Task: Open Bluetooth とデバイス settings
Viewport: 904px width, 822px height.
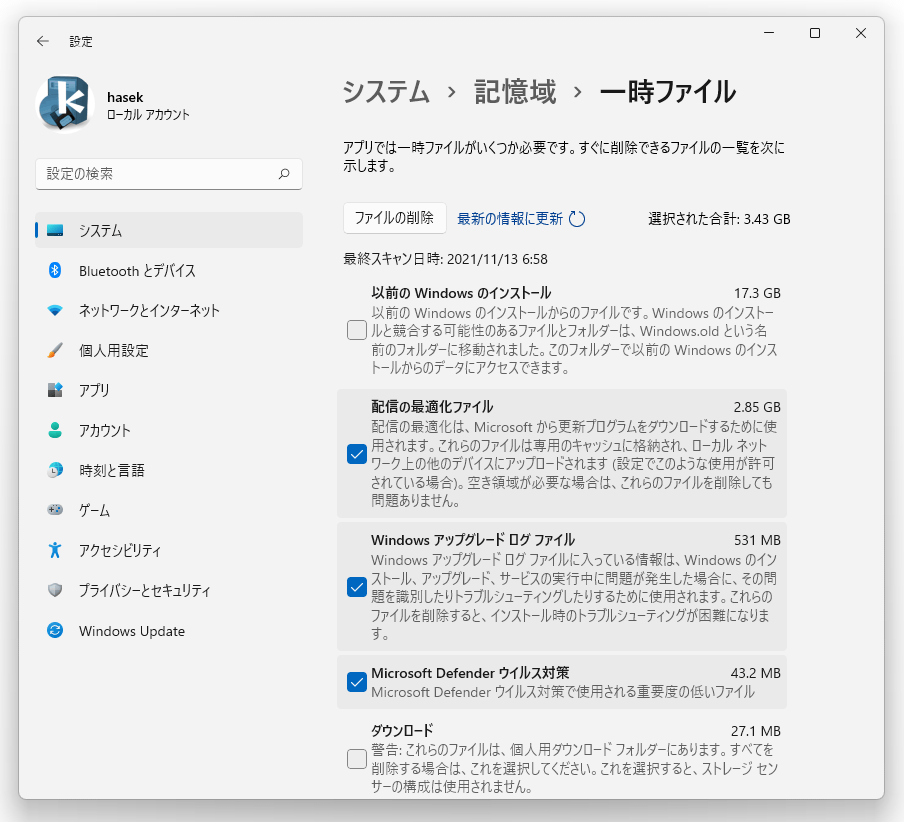Action: coord(169,270)
